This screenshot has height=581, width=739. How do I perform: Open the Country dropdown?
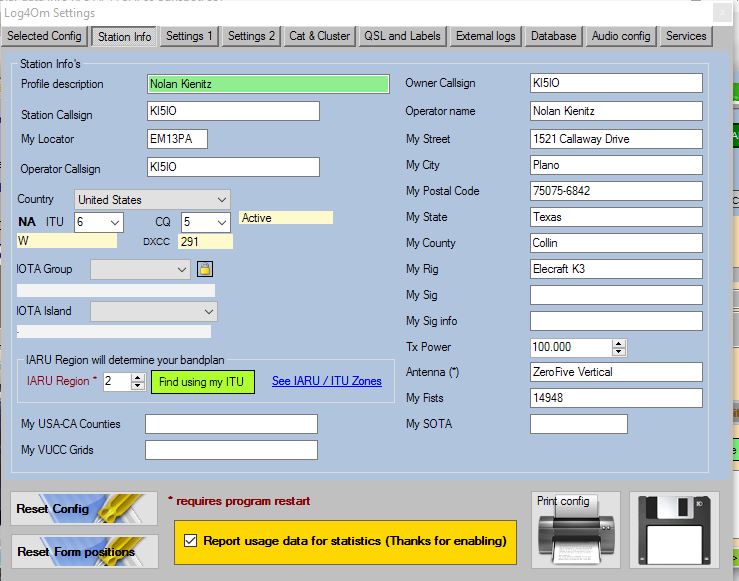coord(152,200)
